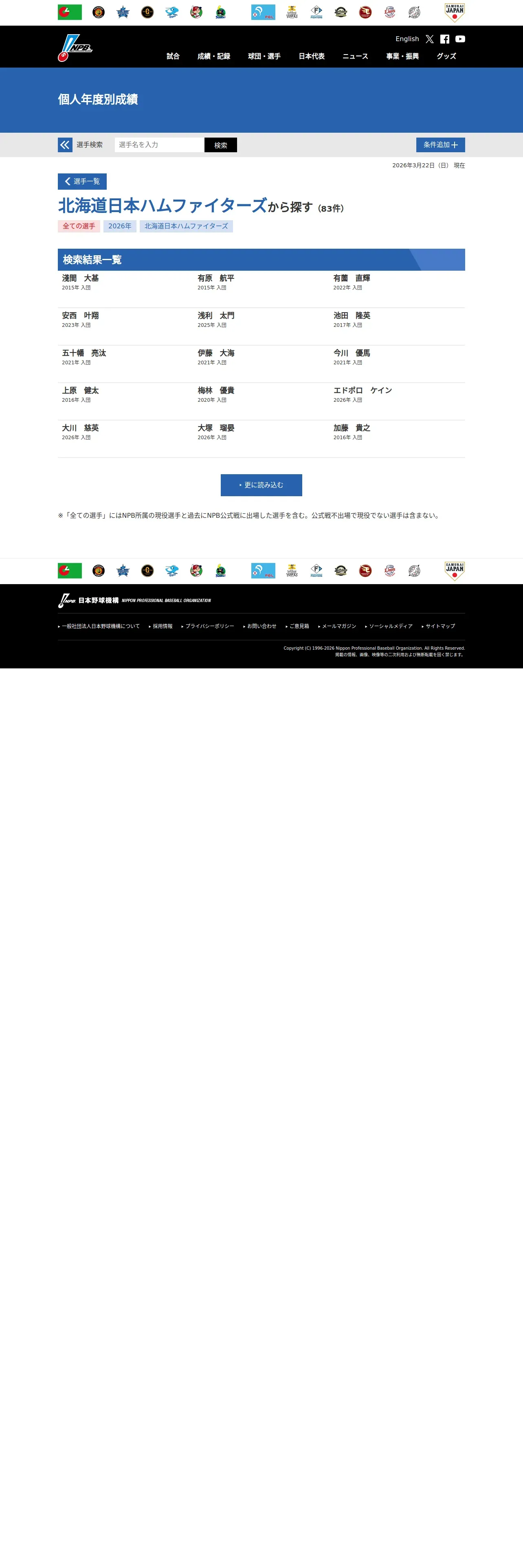The image size is (523, 1568).
Task: Open the Yakult Swallows logo in the header
Action: (x=220, y=12)
